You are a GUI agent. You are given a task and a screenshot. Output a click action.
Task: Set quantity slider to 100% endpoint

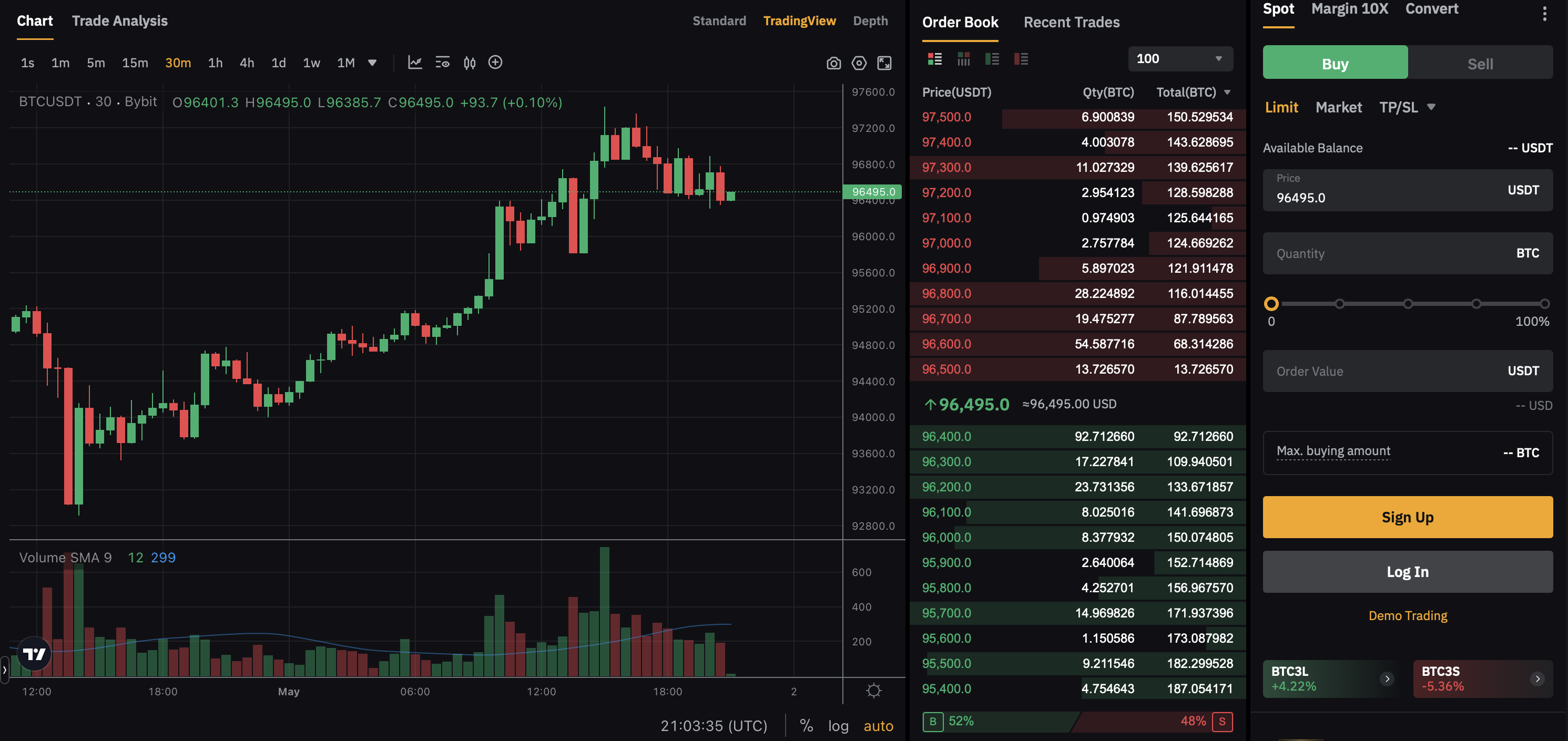[1545, 304]
